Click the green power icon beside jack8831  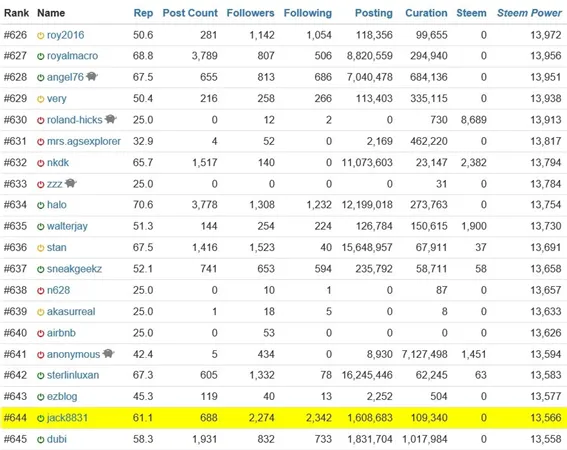coord(40,419)
